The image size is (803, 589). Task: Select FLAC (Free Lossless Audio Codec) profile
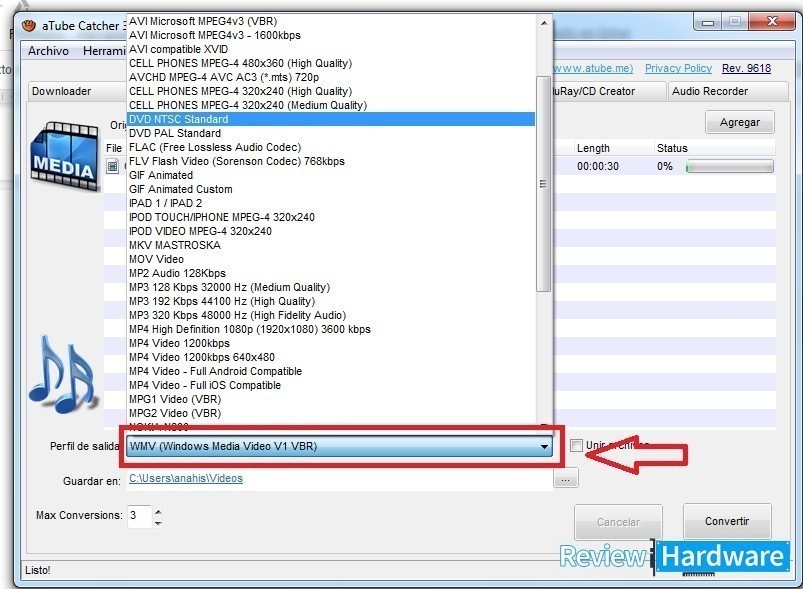(x=331, y=147)
